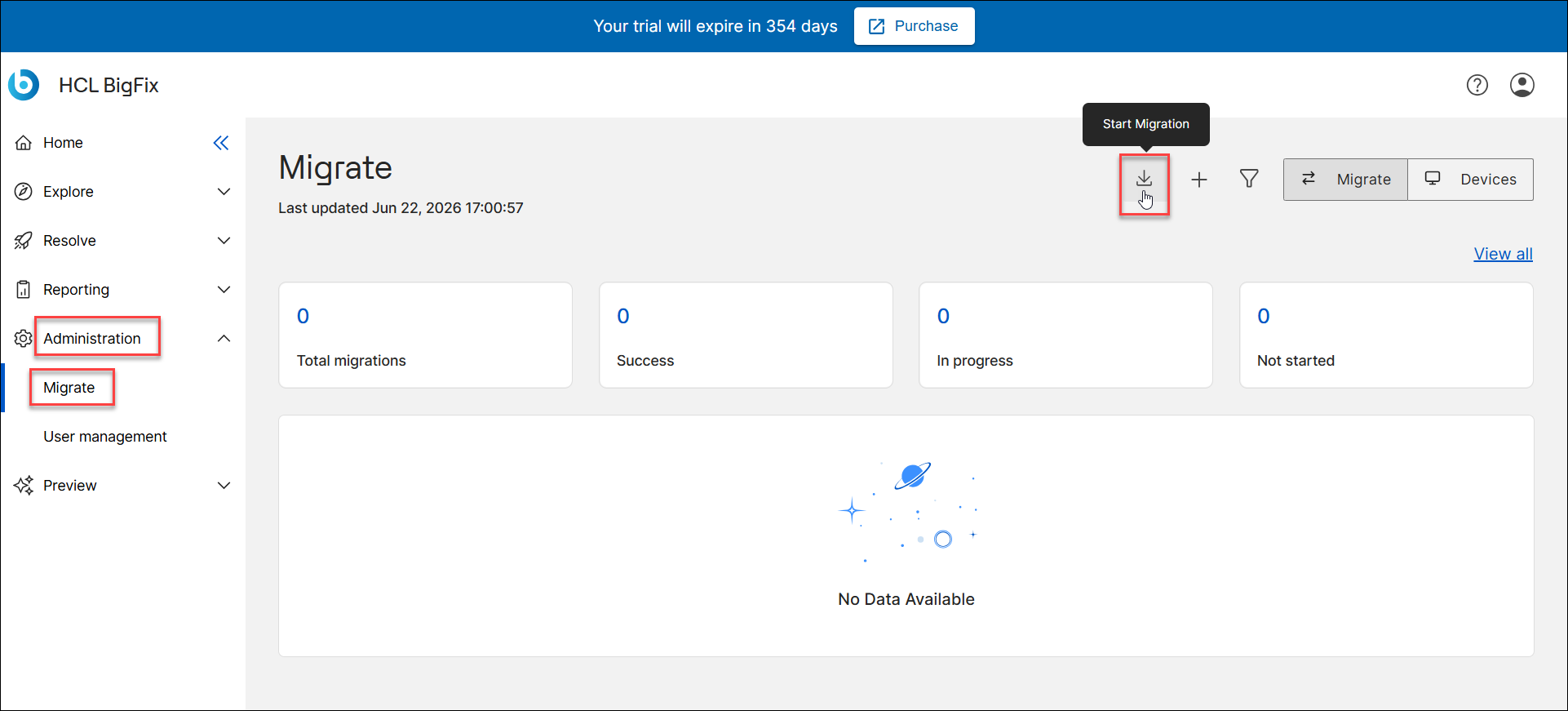Image resolution: width=1568 pixels, height=711 pixels.
Task: Open the Total migrations card
Action: click(425, 336)
